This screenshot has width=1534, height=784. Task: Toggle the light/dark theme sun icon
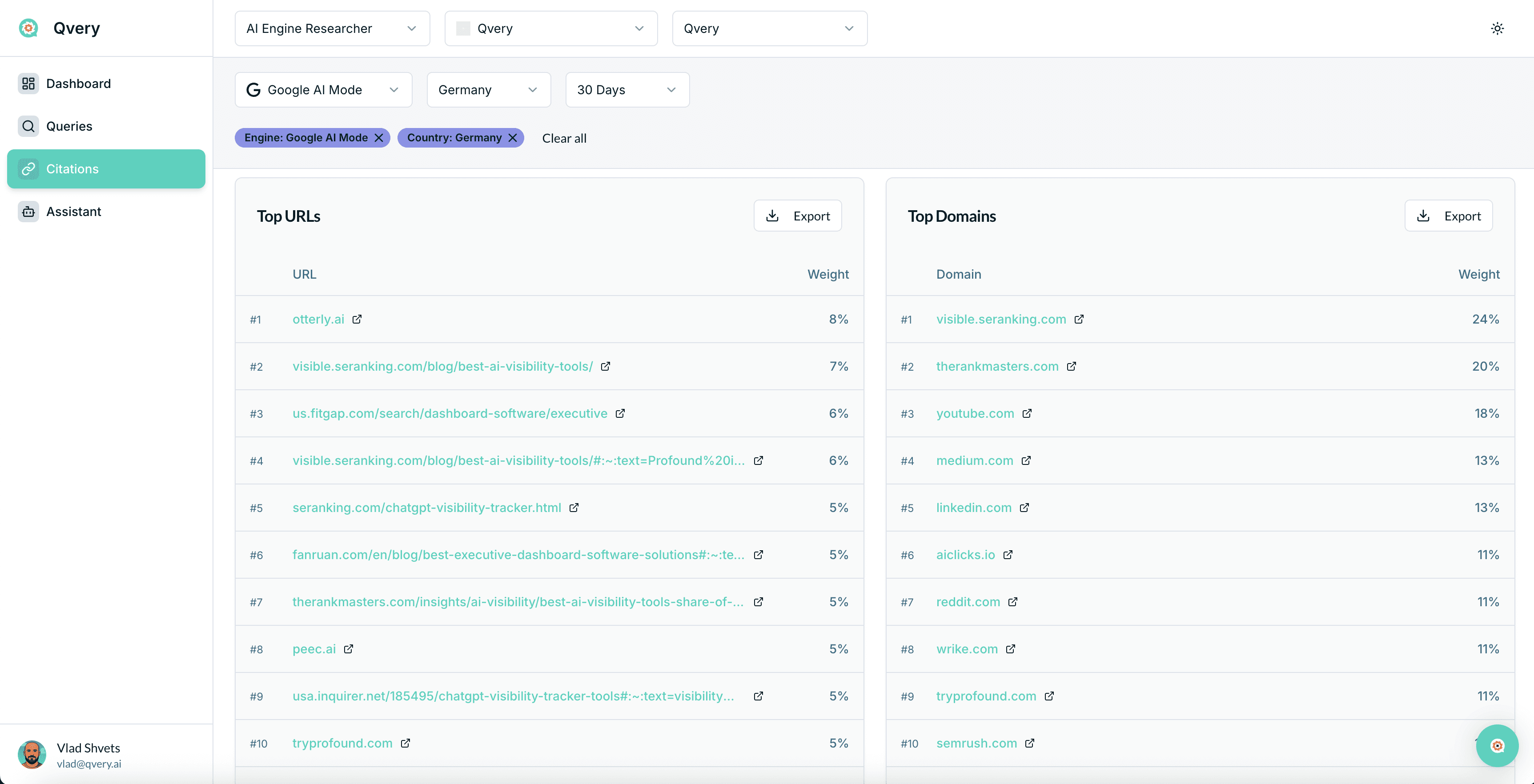pyautogui.click(x=1497, y=28)
